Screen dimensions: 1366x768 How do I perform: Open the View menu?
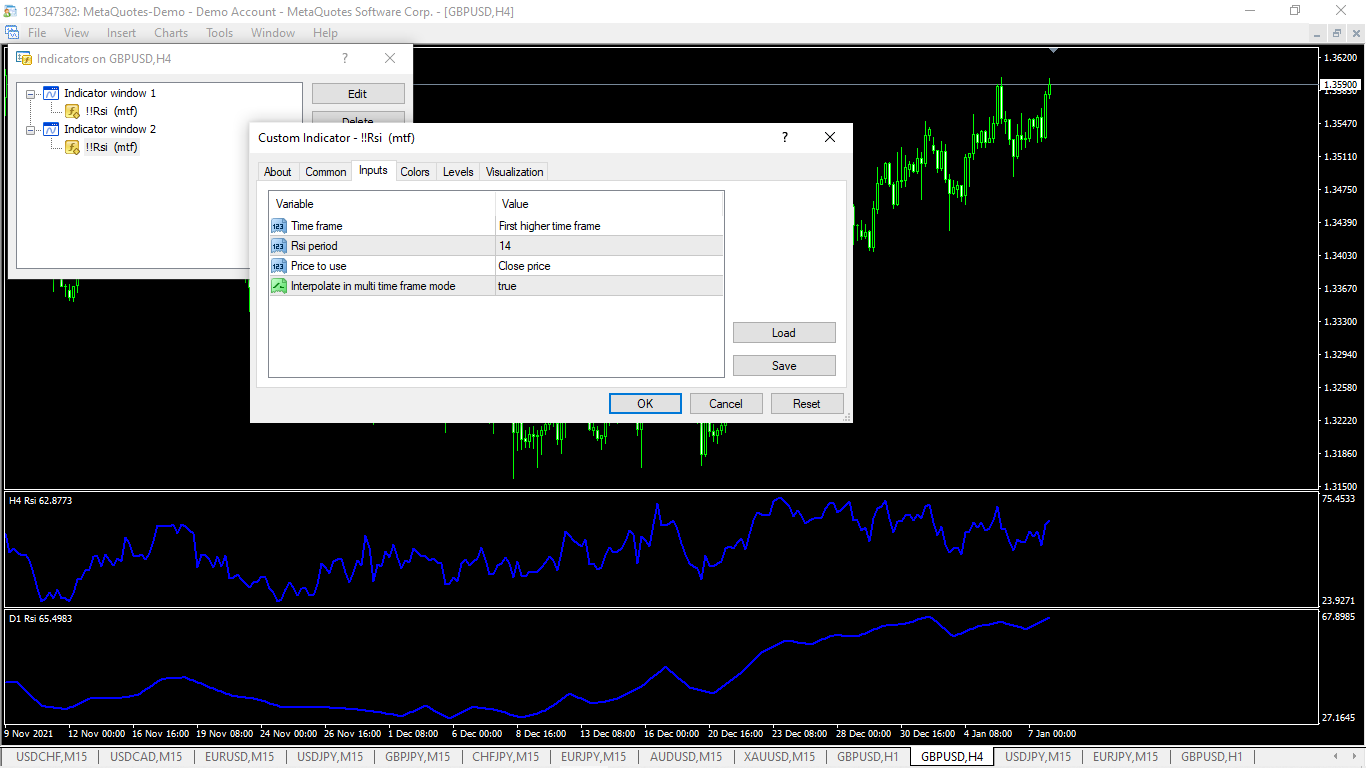[x=76, y=33]
